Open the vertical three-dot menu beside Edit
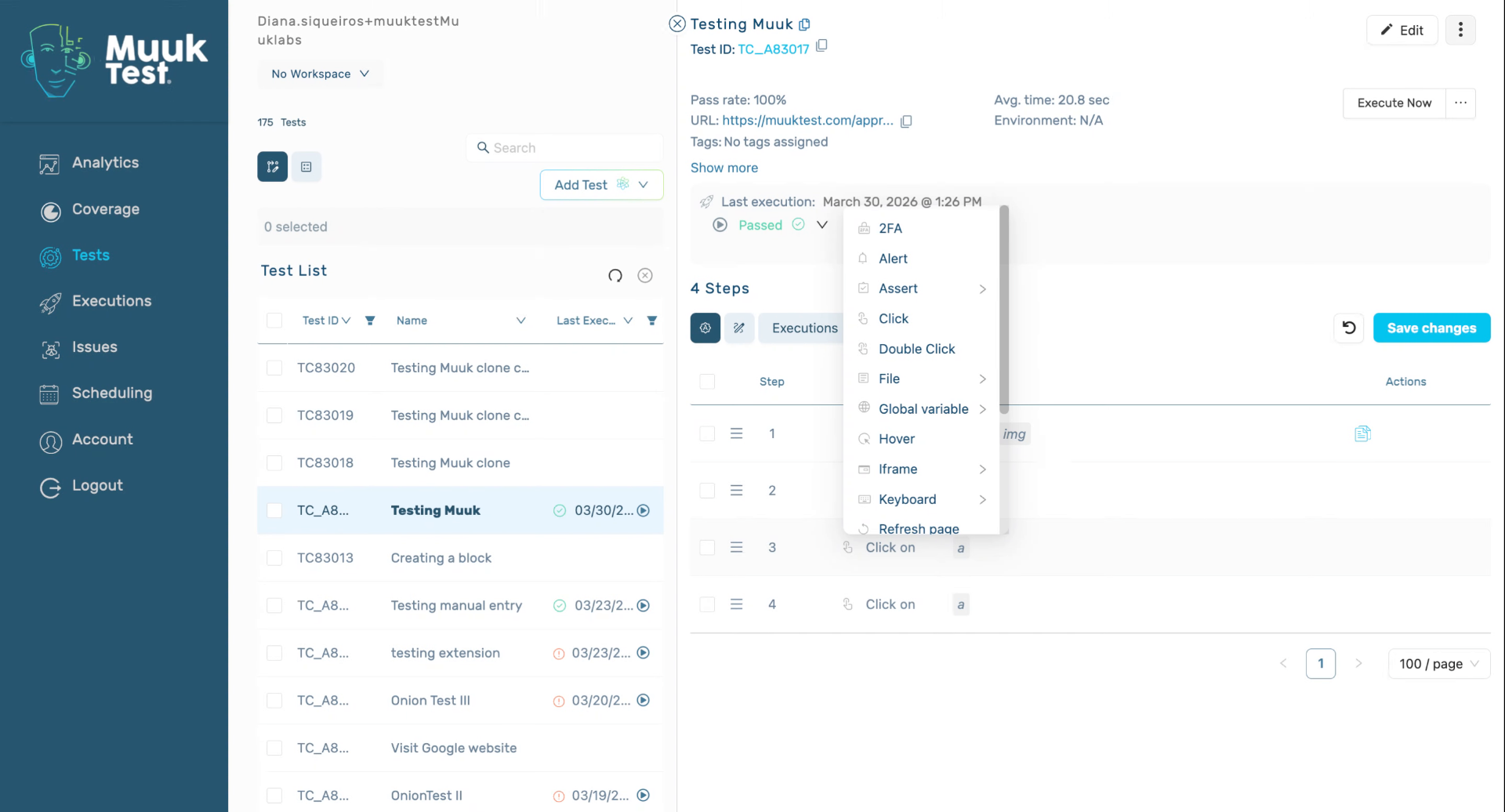 [x=1460, y=30]
